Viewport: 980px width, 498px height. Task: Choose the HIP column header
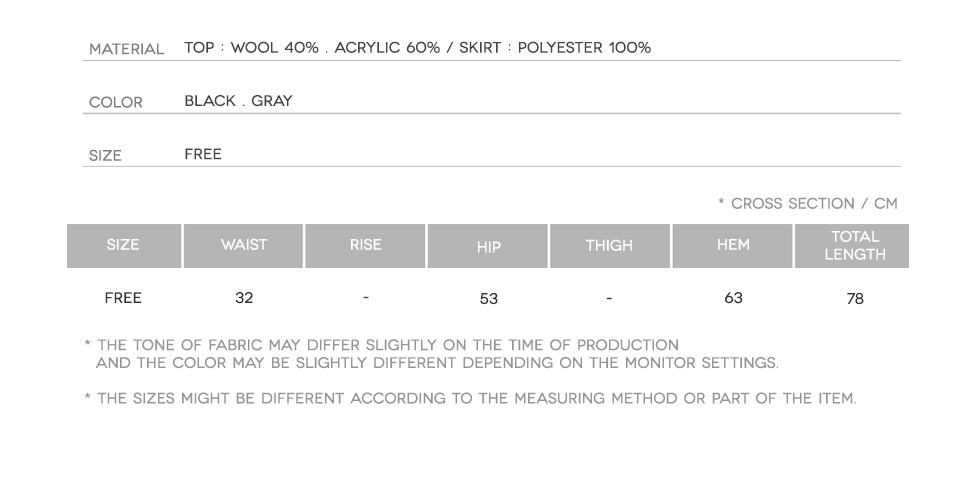pyautogui.click(x=488, y=246)
